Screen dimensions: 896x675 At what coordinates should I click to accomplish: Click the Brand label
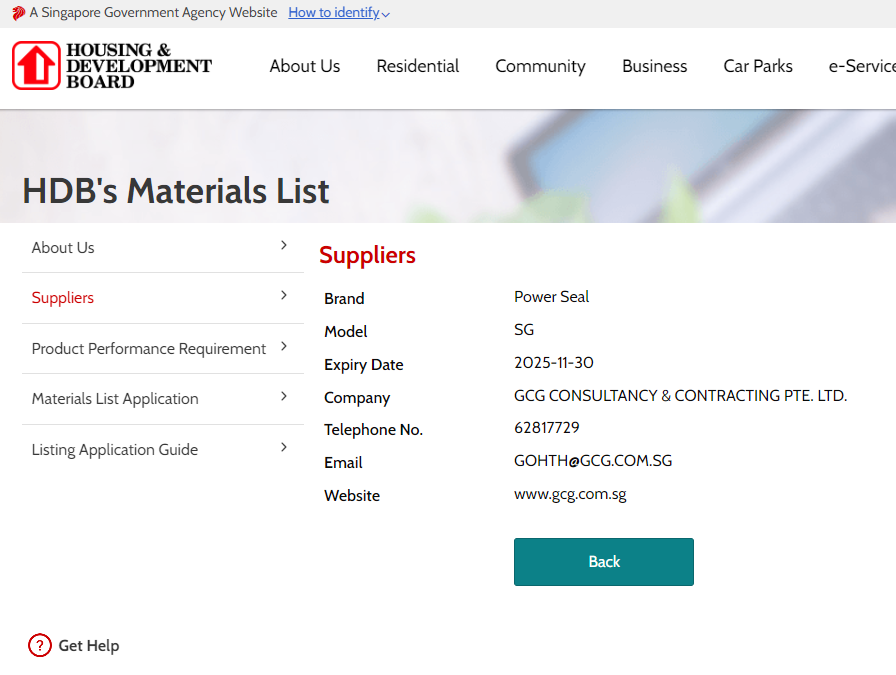point(344,298)
